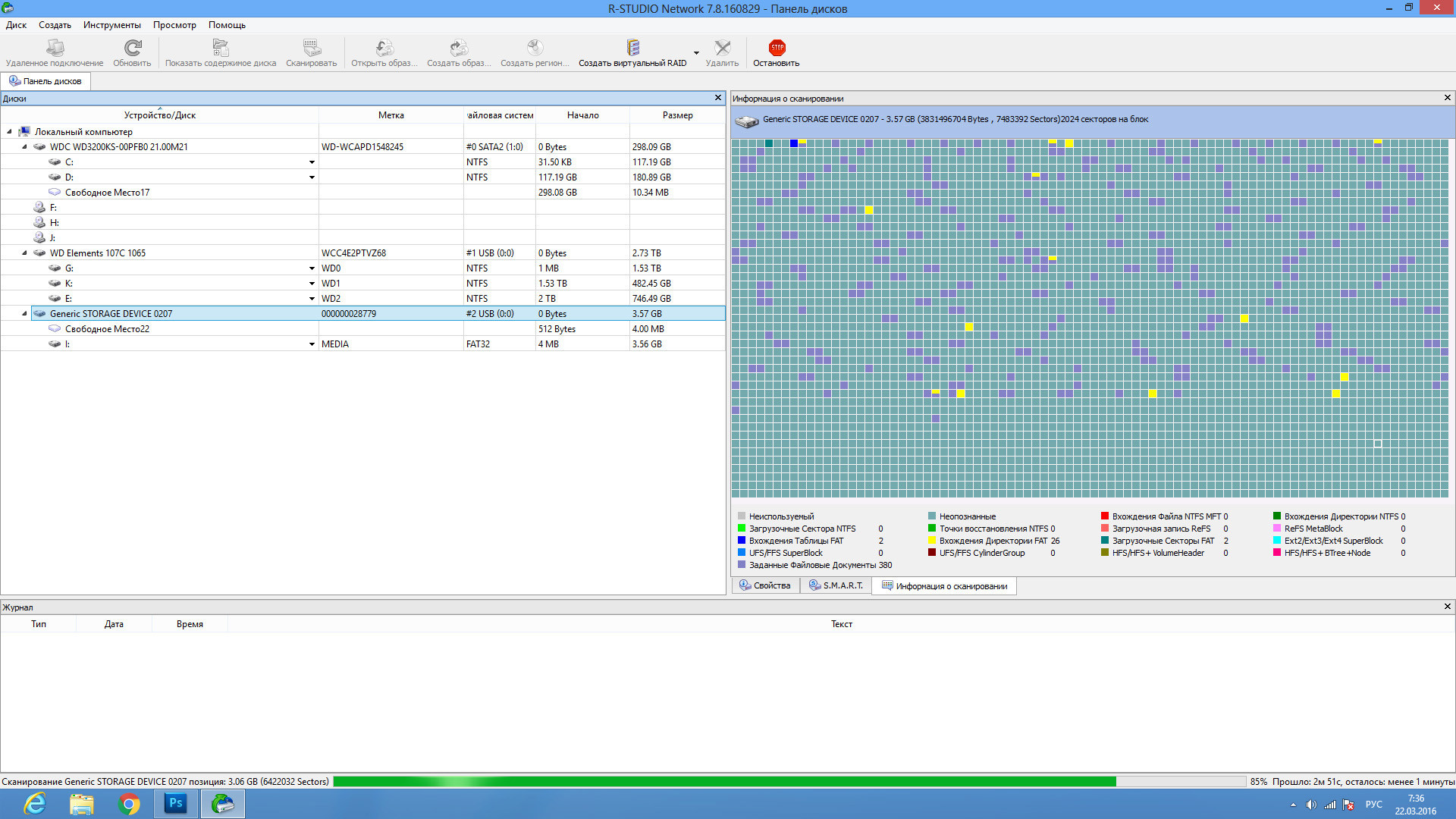Click the Delete (Удалить) toolbar icon
Viewport: 1456px width, 819px height.
pyautogui.click(x=722, y=49)
